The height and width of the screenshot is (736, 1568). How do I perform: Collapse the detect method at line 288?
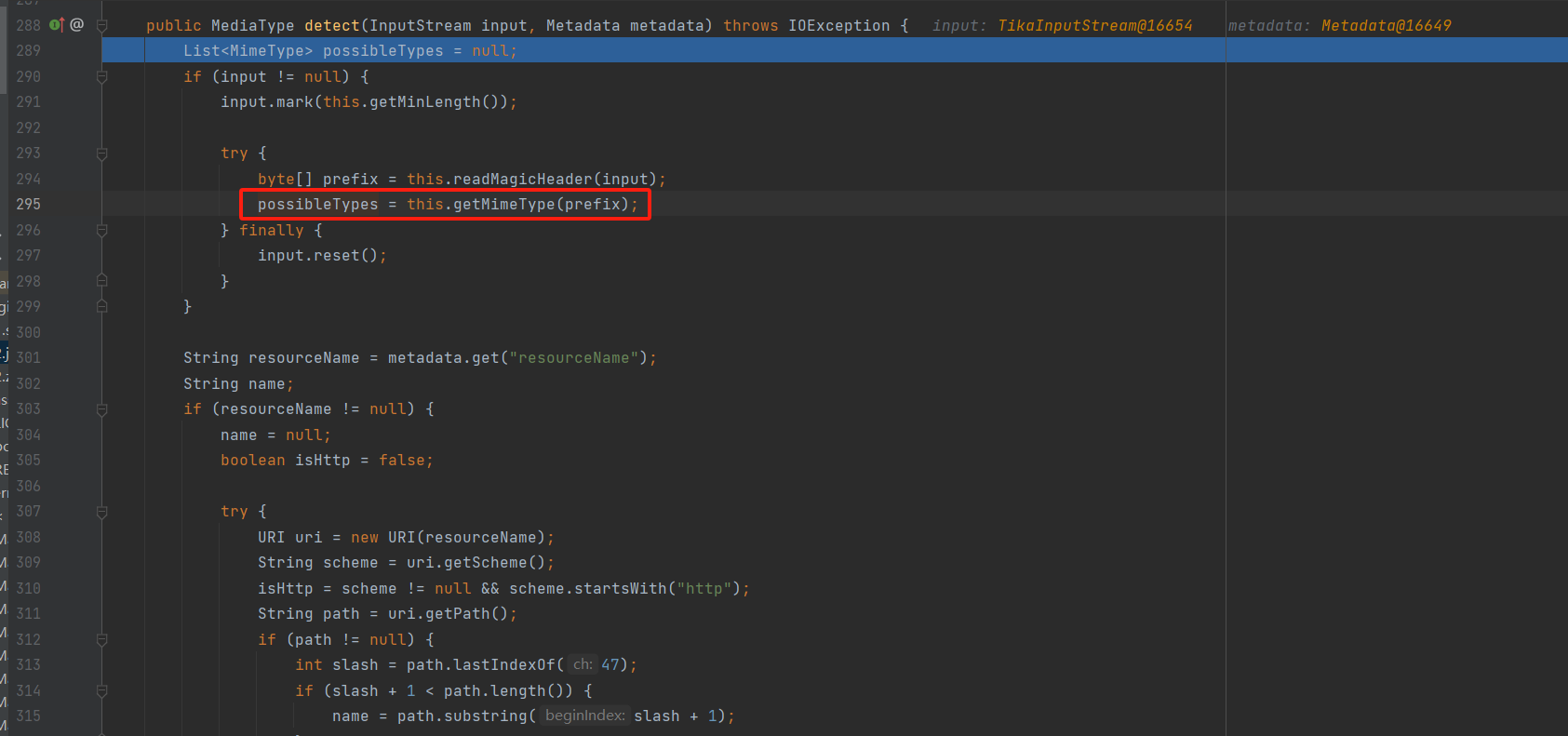(102, 25)
